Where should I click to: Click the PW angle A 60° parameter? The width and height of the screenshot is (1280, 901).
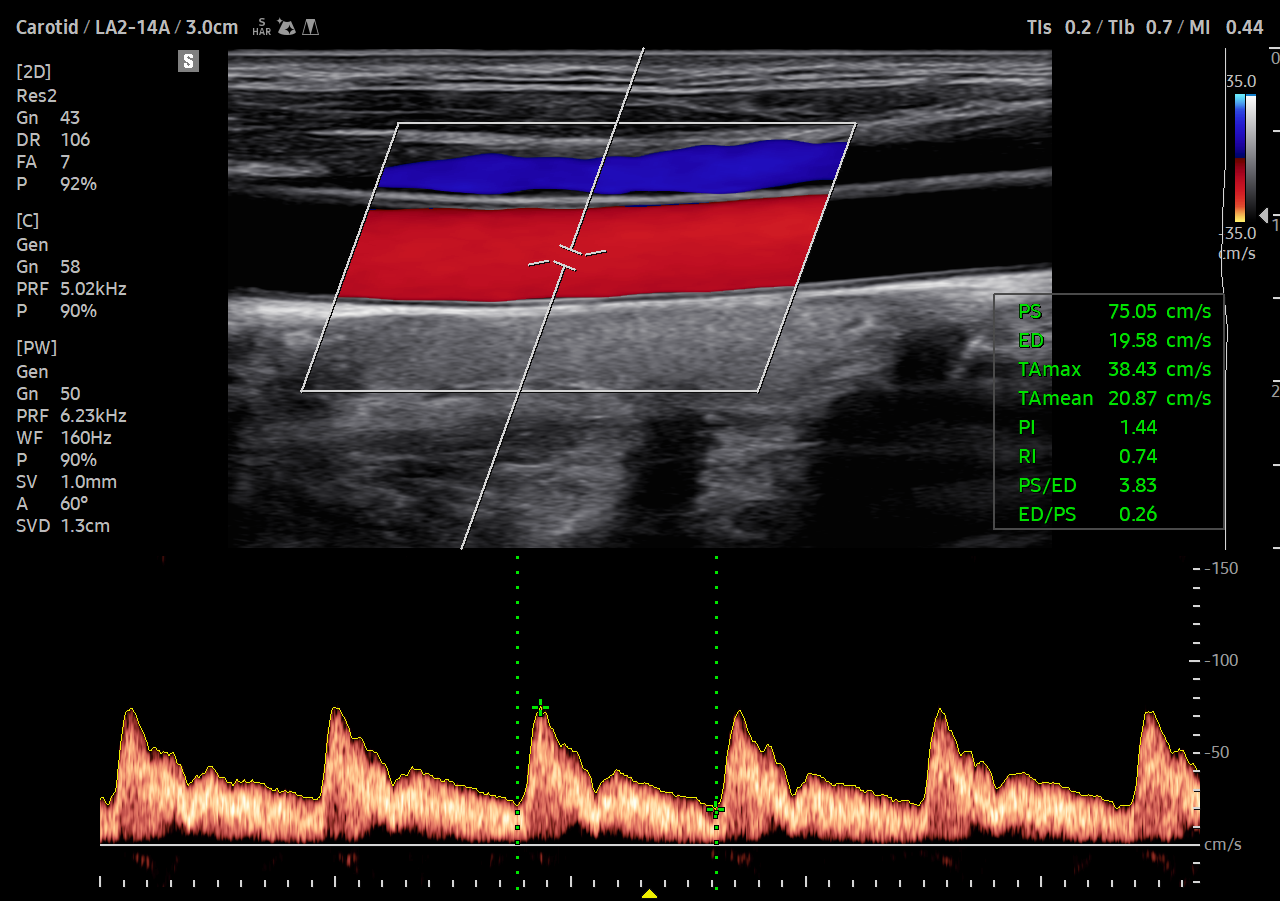click(52, 504)
